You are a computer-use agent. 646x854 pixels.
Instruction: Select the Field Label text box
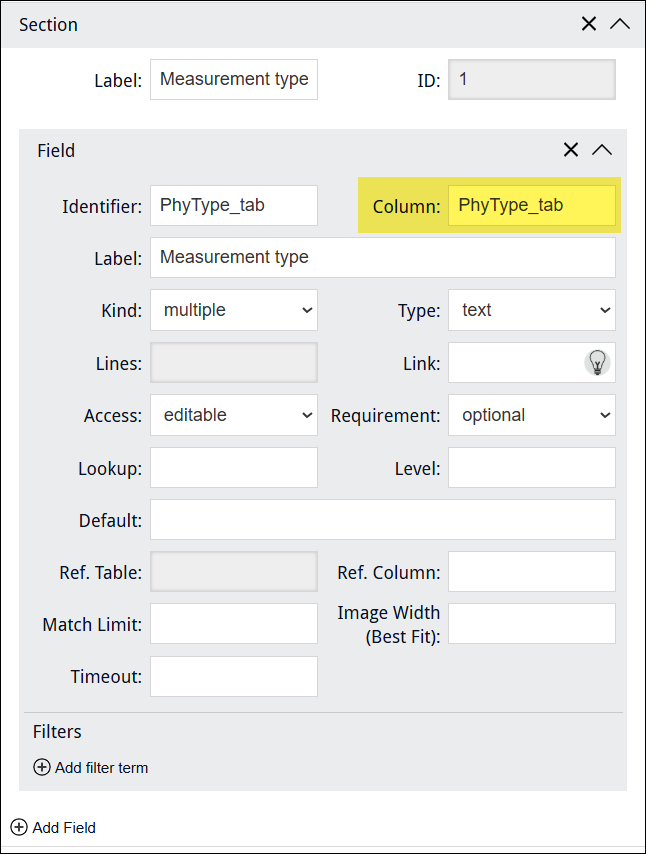[382, 257]
